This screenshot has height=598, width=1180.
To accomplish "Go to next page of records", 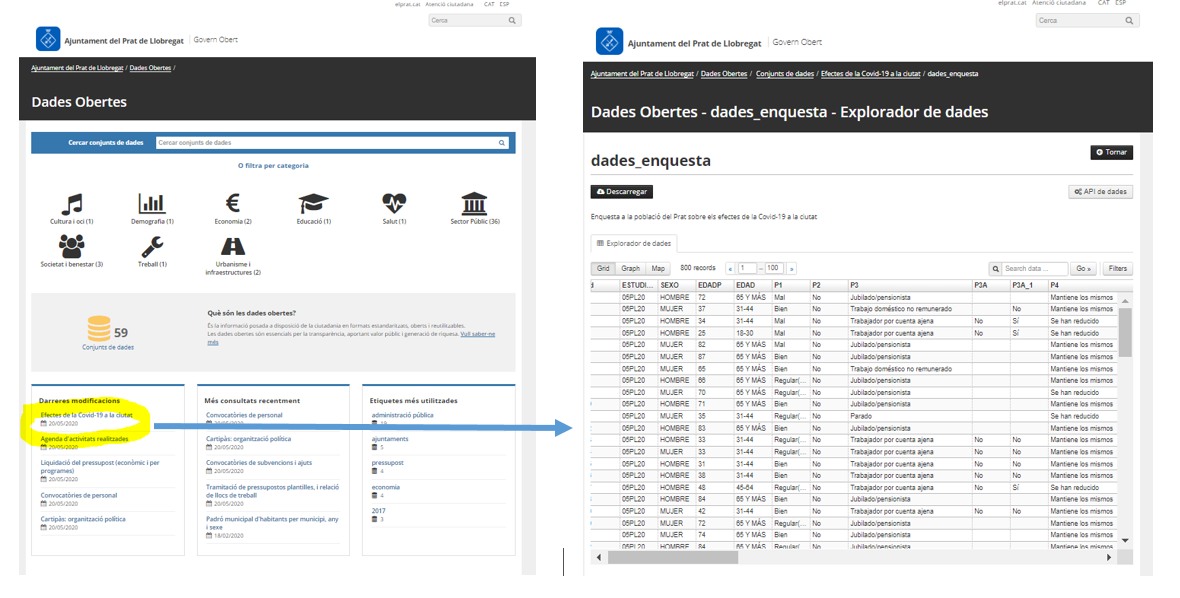I will click(792, 268).
